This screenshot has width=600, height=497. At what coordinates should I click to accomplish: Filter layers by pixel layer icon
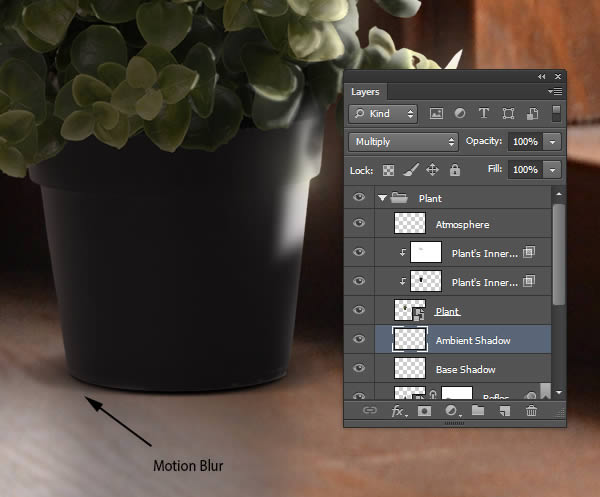[436, 114]
